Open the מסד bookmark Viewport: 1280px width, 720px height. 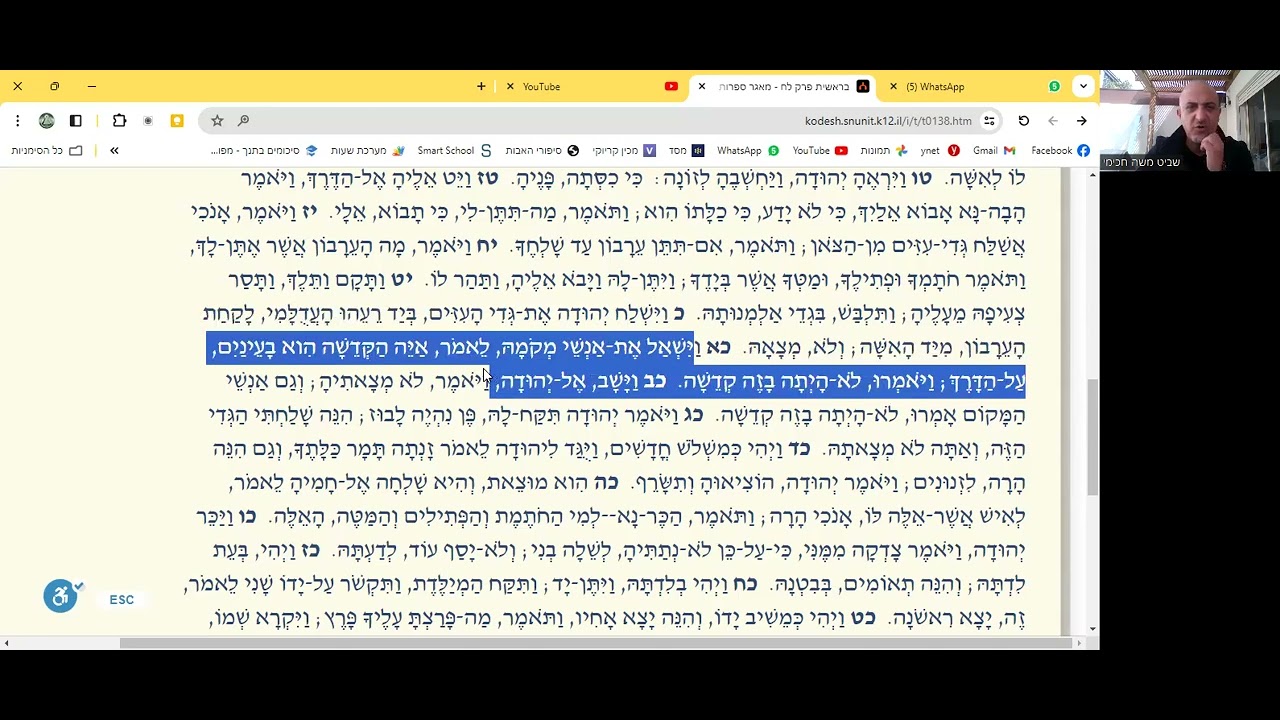pyautogui.click(x=686, y=151)
